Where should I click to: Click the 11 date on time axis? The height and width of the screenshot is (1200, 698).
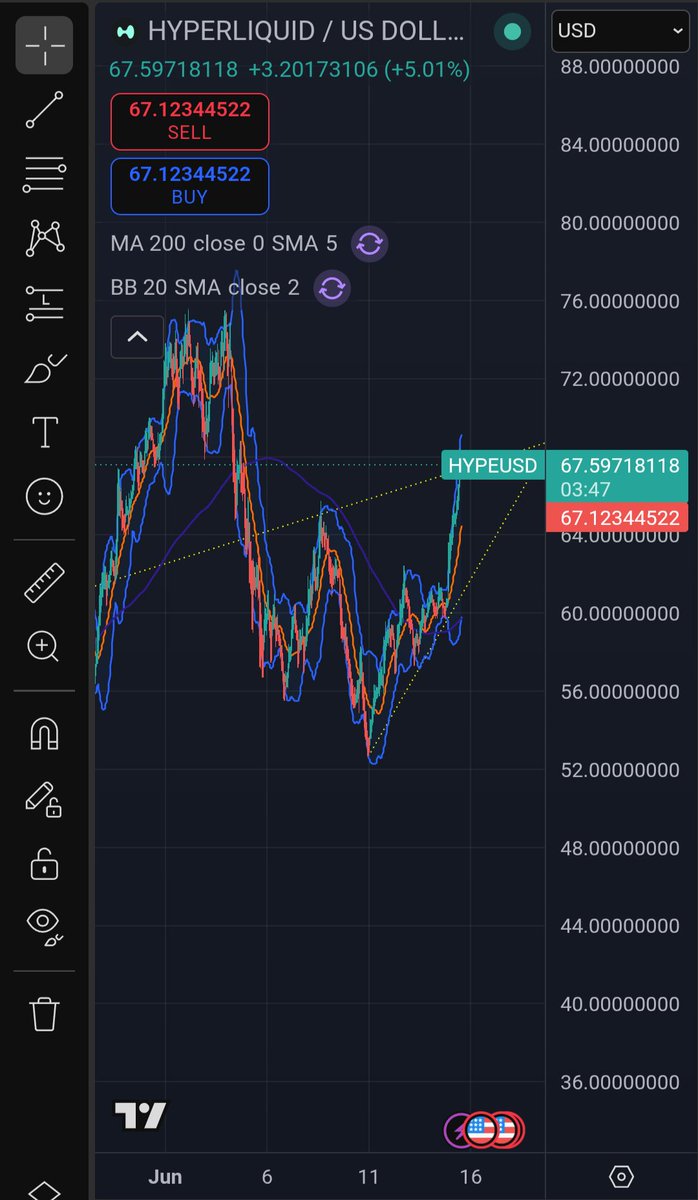(369, 1176)
